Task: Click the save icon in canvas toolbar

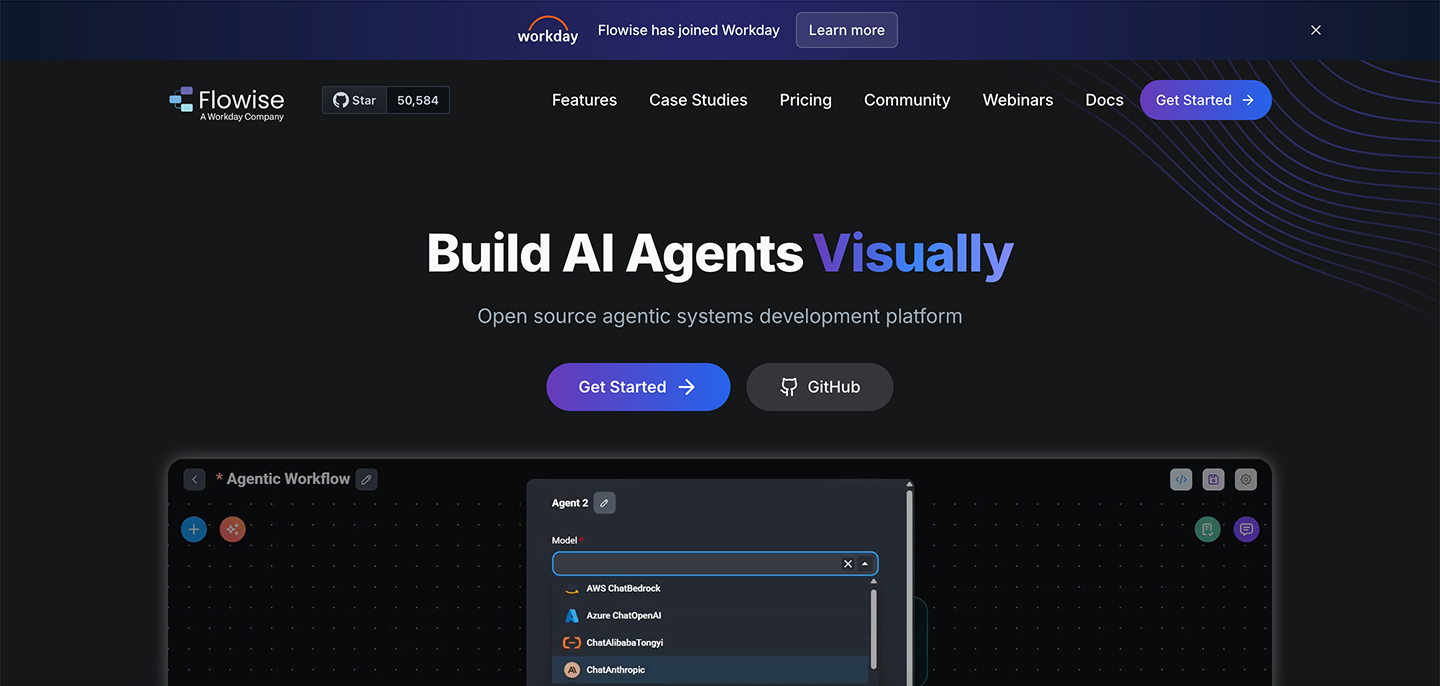Action: 1213,479
